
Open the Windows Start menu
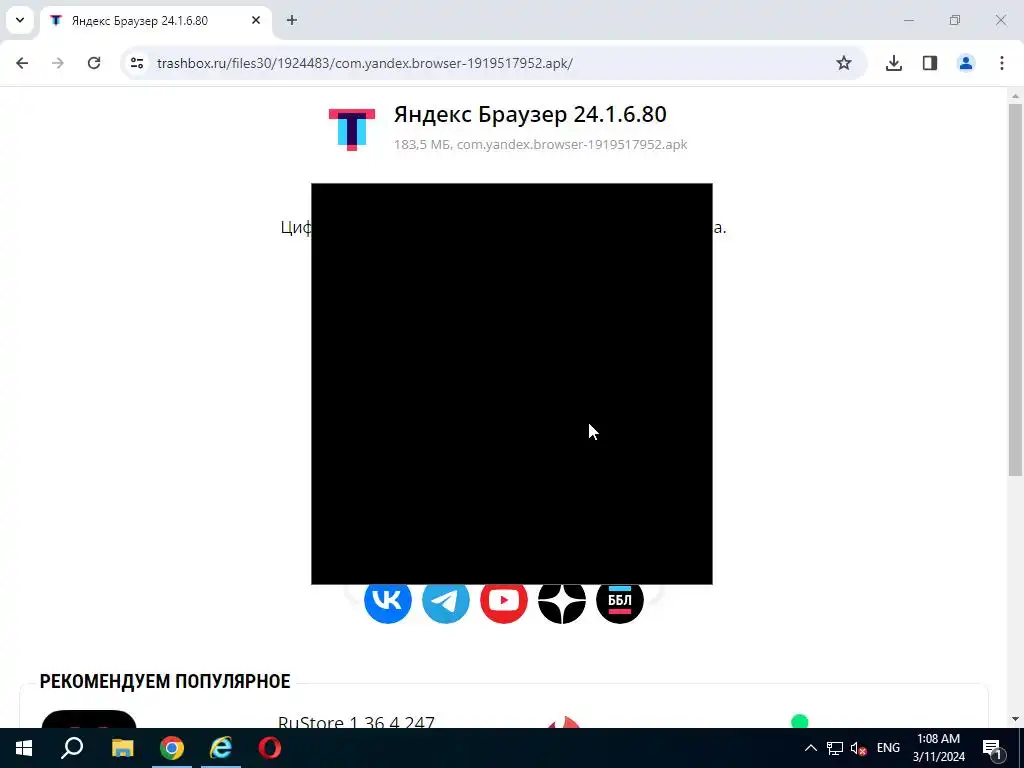[x=24, y=748]
